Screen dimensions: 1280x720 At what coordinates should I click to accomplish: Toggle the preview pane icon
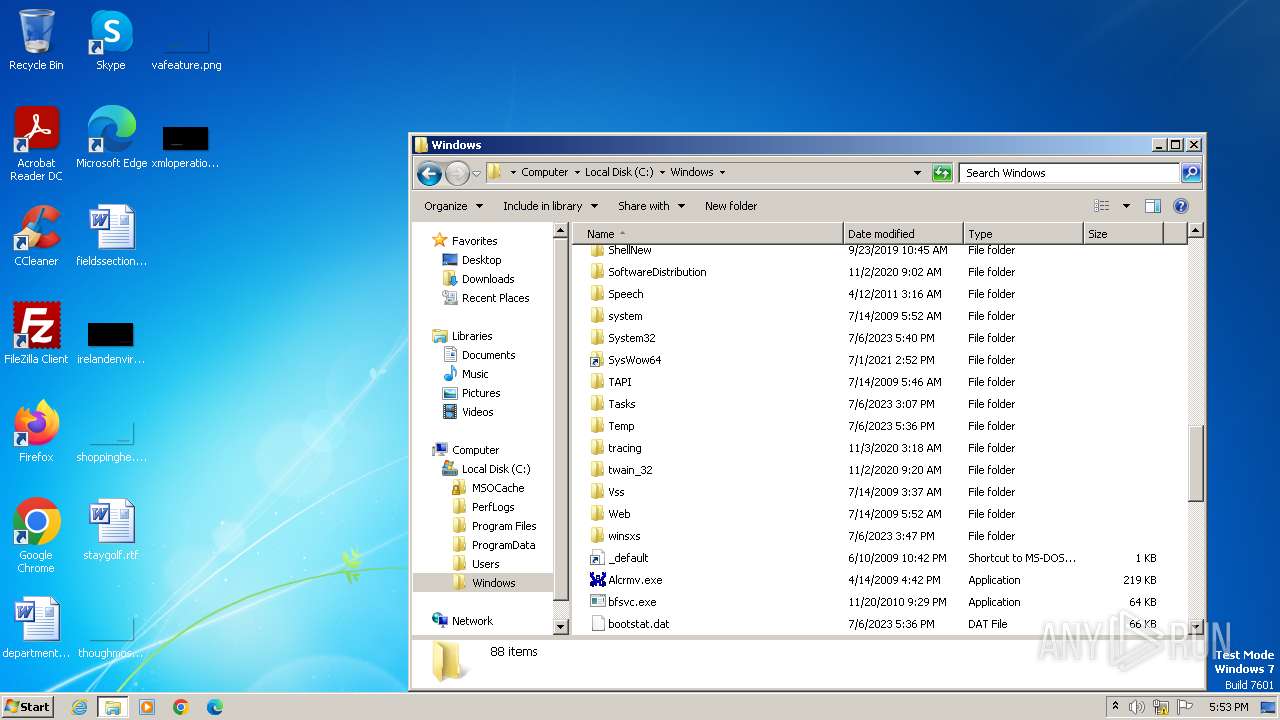tap(1152, 206)
